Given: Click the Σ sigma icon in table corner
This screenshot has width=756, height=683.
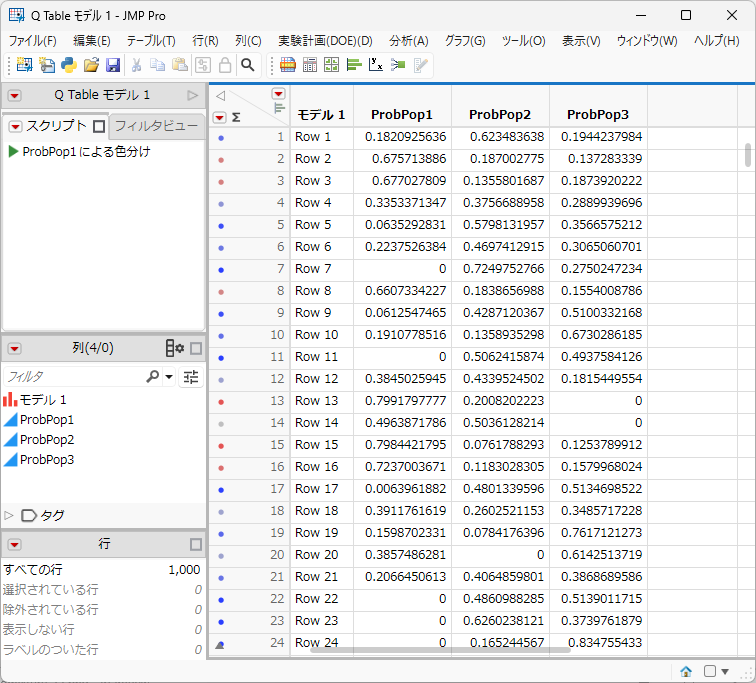Looking at the screenshot, I should click(x=236, y=117).
